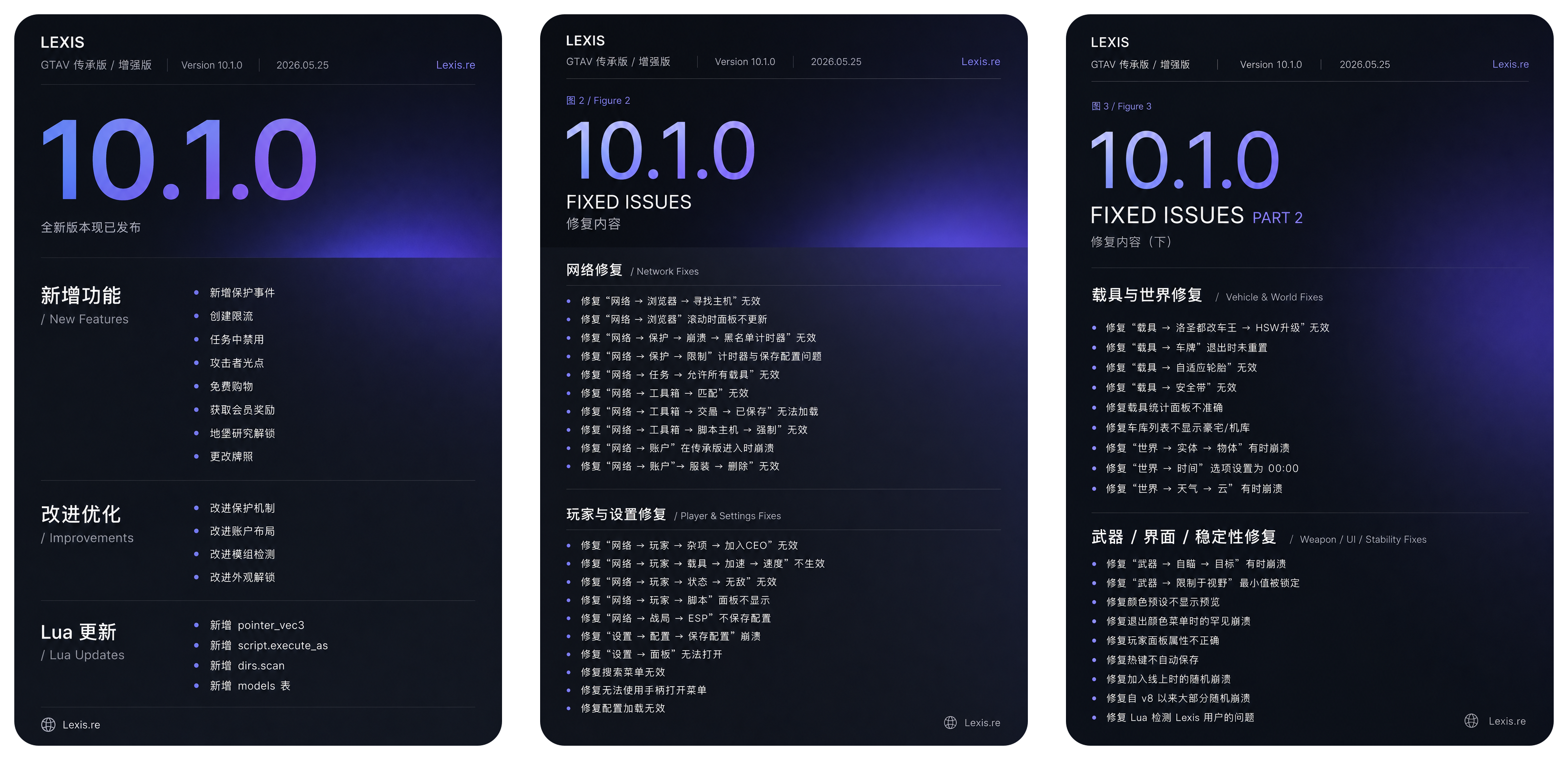Select the line '修复 Lua 检测 Lexis 用户的问题'
Viewport: 1568px width, 760px height.
click(1180, 718)
